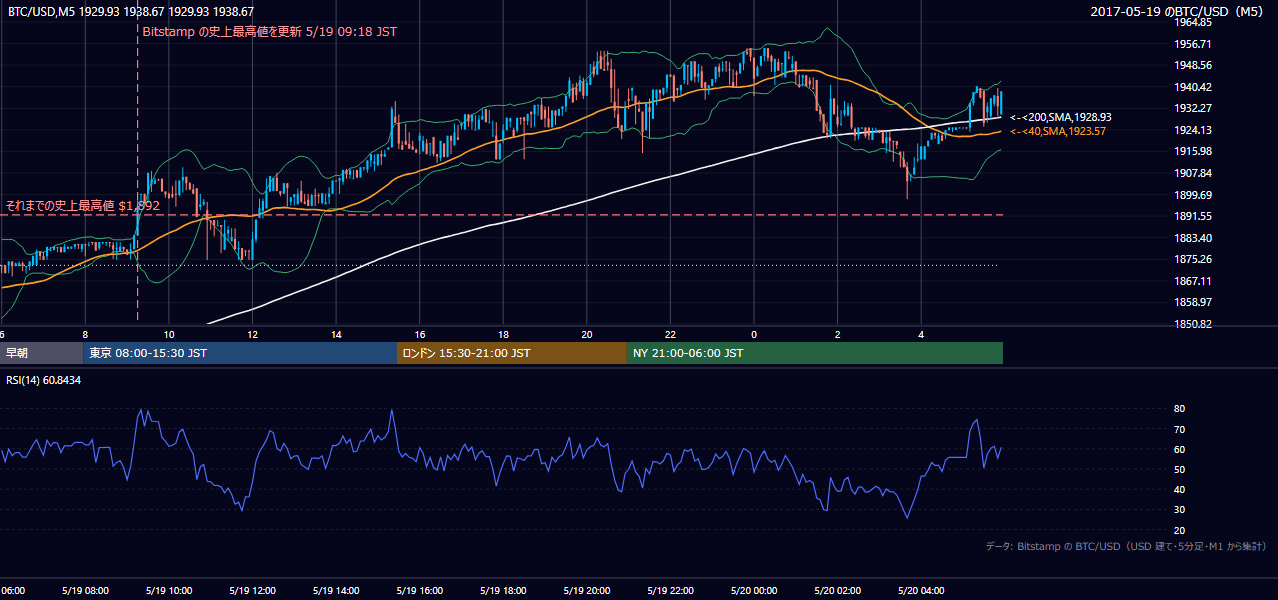
Task: Click hour label 14 under the price chart
Action: [337, 335]
